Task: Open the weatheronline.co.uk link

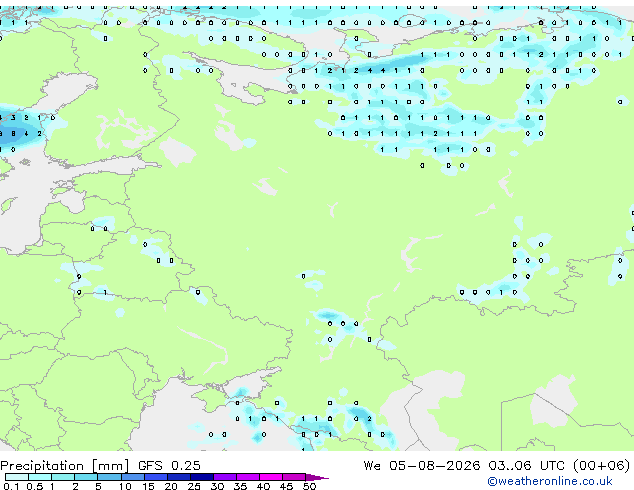Action: point(550,481)
